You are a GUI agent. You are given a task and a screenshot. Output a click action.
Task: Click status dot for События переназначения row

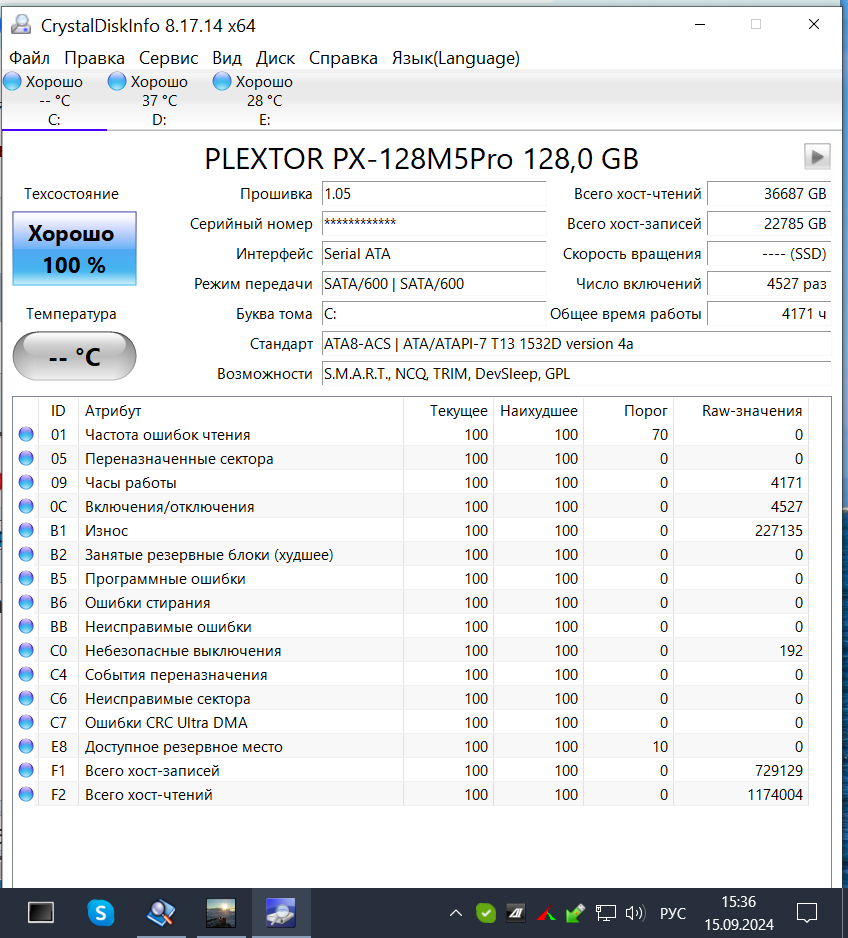click(x=26, y=674)
